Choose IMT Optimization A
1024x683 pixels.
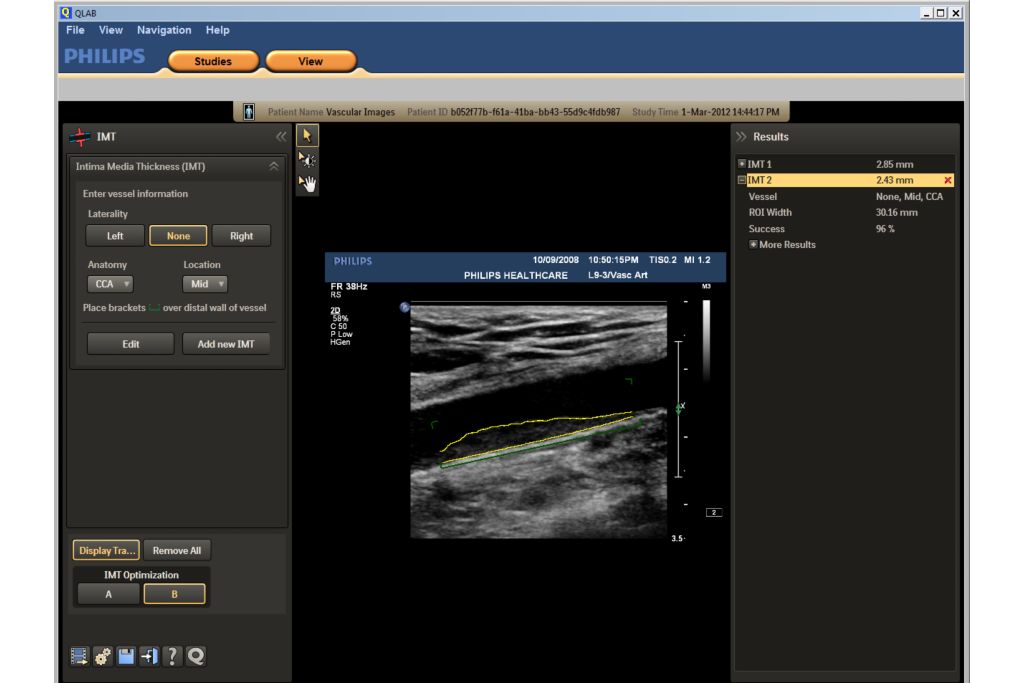108,594
